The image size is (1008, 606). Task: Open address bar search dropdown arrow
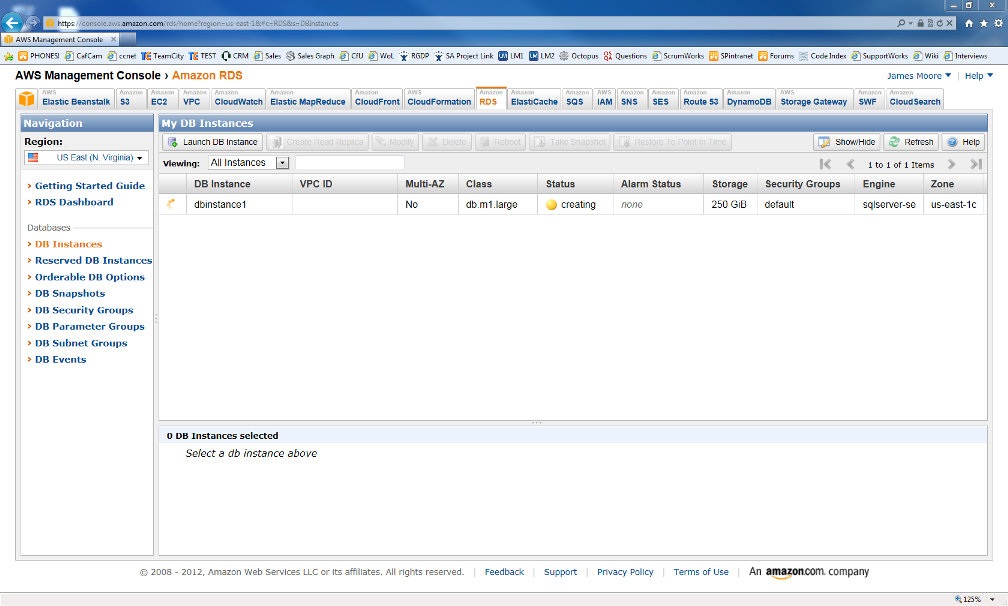(x=910, y=23)
